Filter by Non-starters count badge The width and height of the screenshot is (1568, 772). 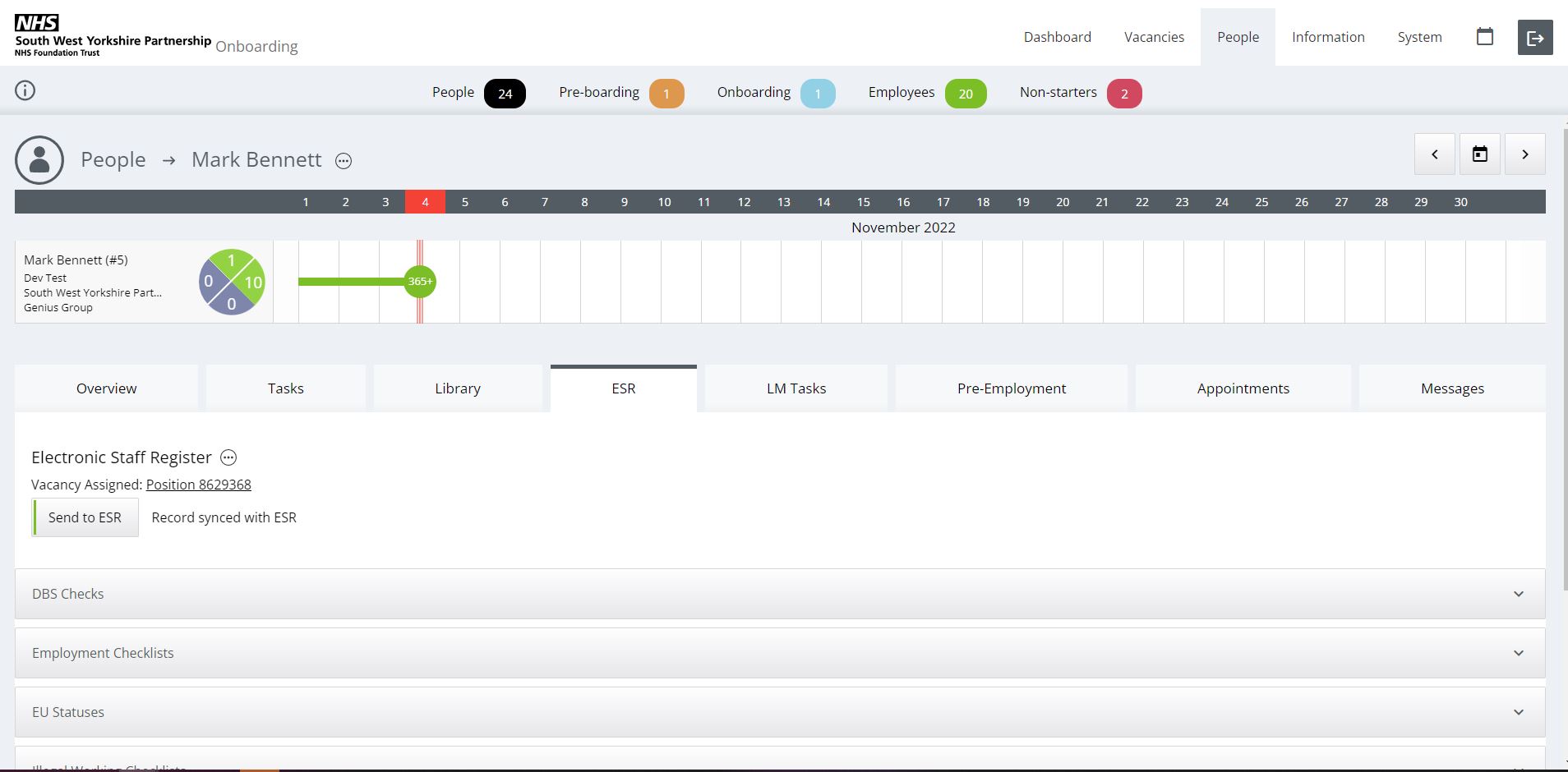(1123, 94)
